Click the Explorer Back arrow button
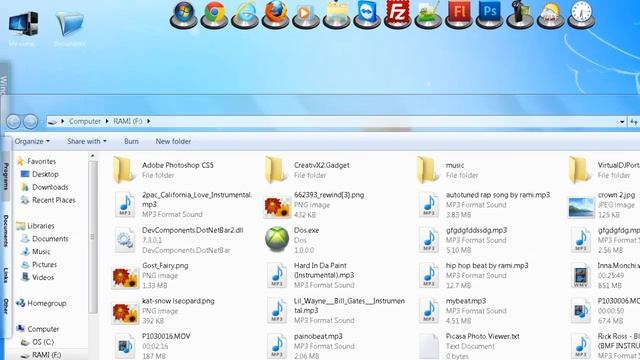 click(13, 121)
